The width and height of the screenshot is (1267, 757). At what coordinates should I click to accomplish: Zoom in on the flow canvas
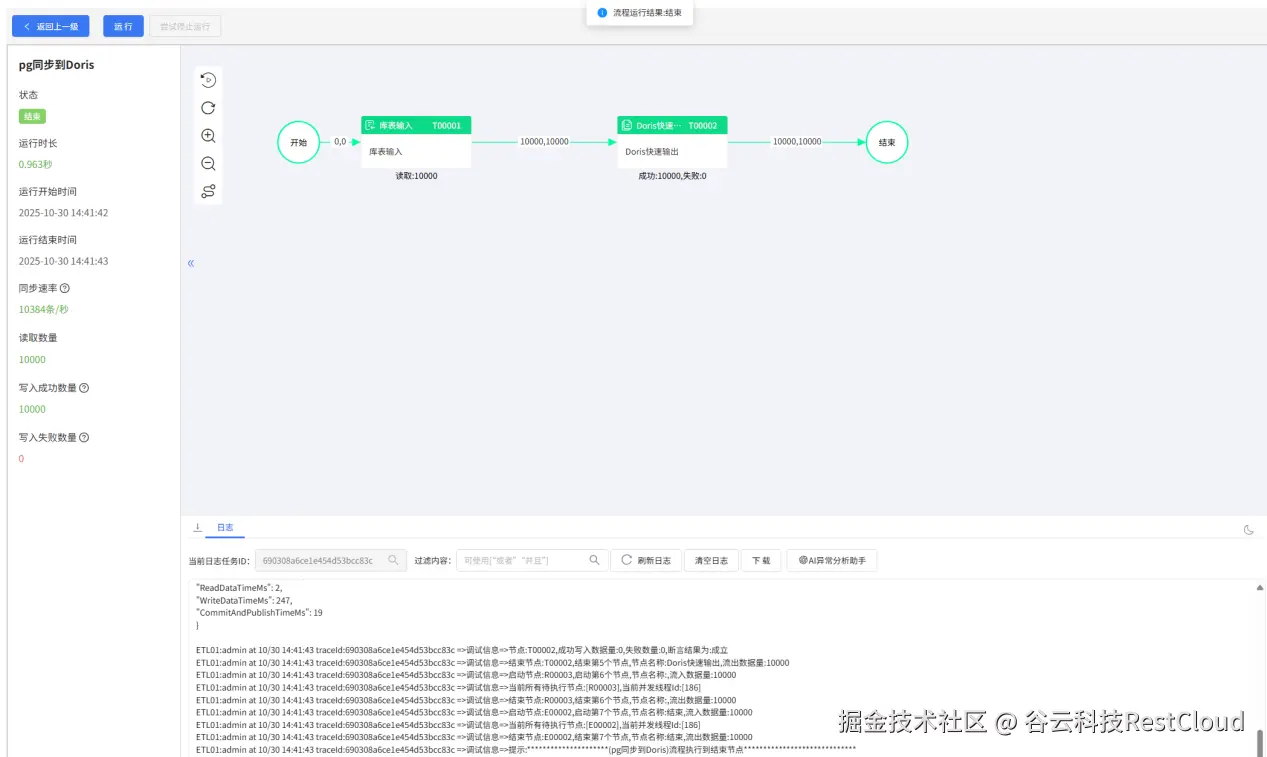coord(208,135)
